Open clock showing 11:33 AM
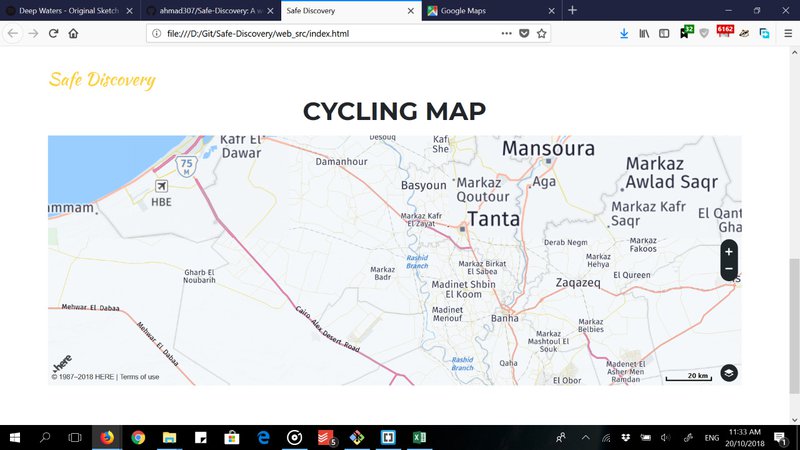This screenshot has width=800, height=450. [745, 438]
